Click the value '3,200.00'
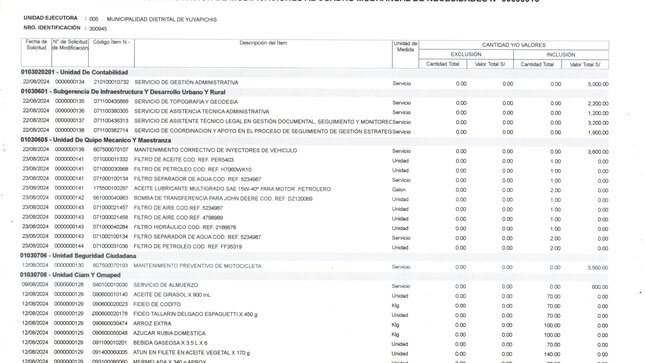 (598, 123)
